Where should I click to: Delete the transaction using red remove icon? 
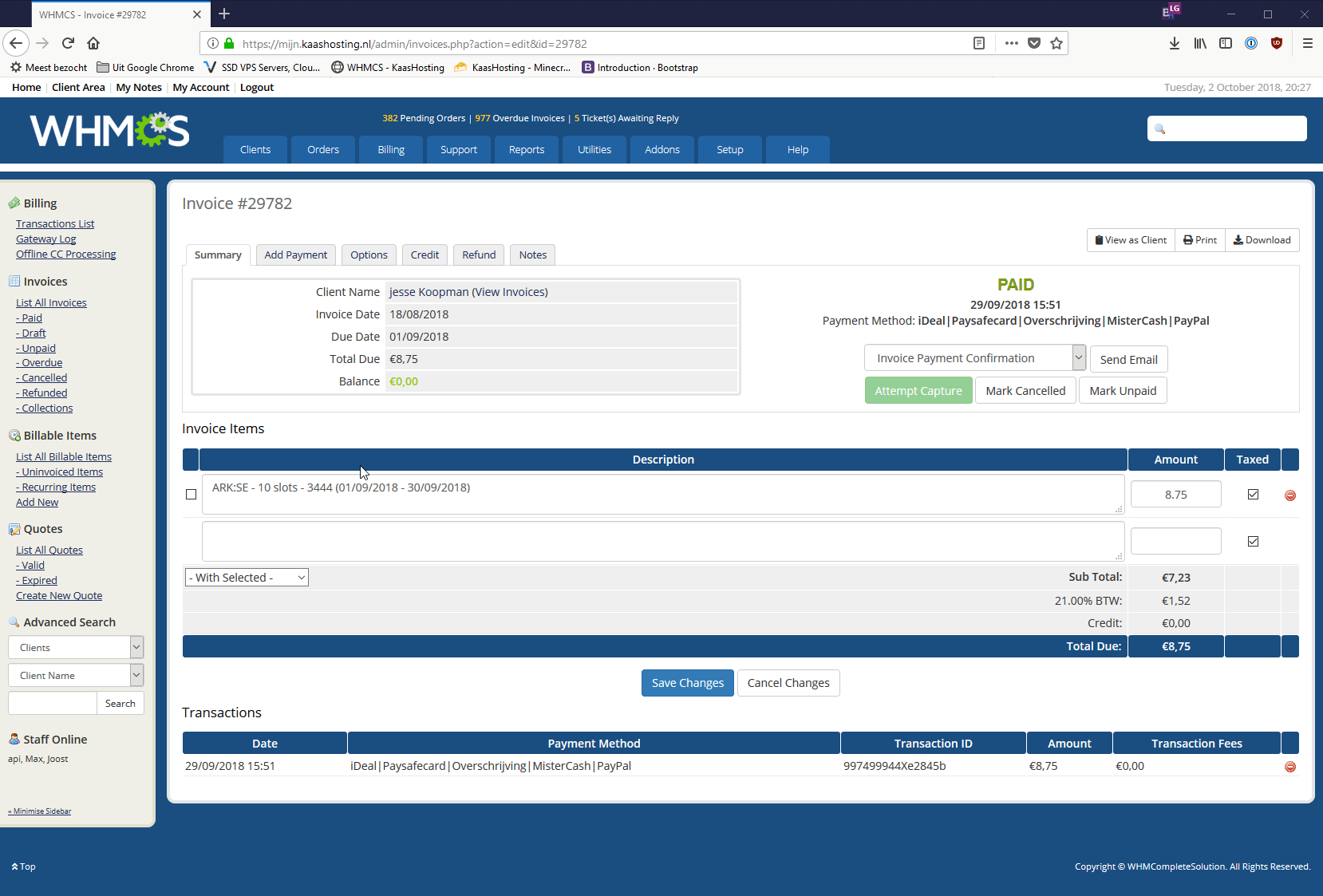(1289, 767)
